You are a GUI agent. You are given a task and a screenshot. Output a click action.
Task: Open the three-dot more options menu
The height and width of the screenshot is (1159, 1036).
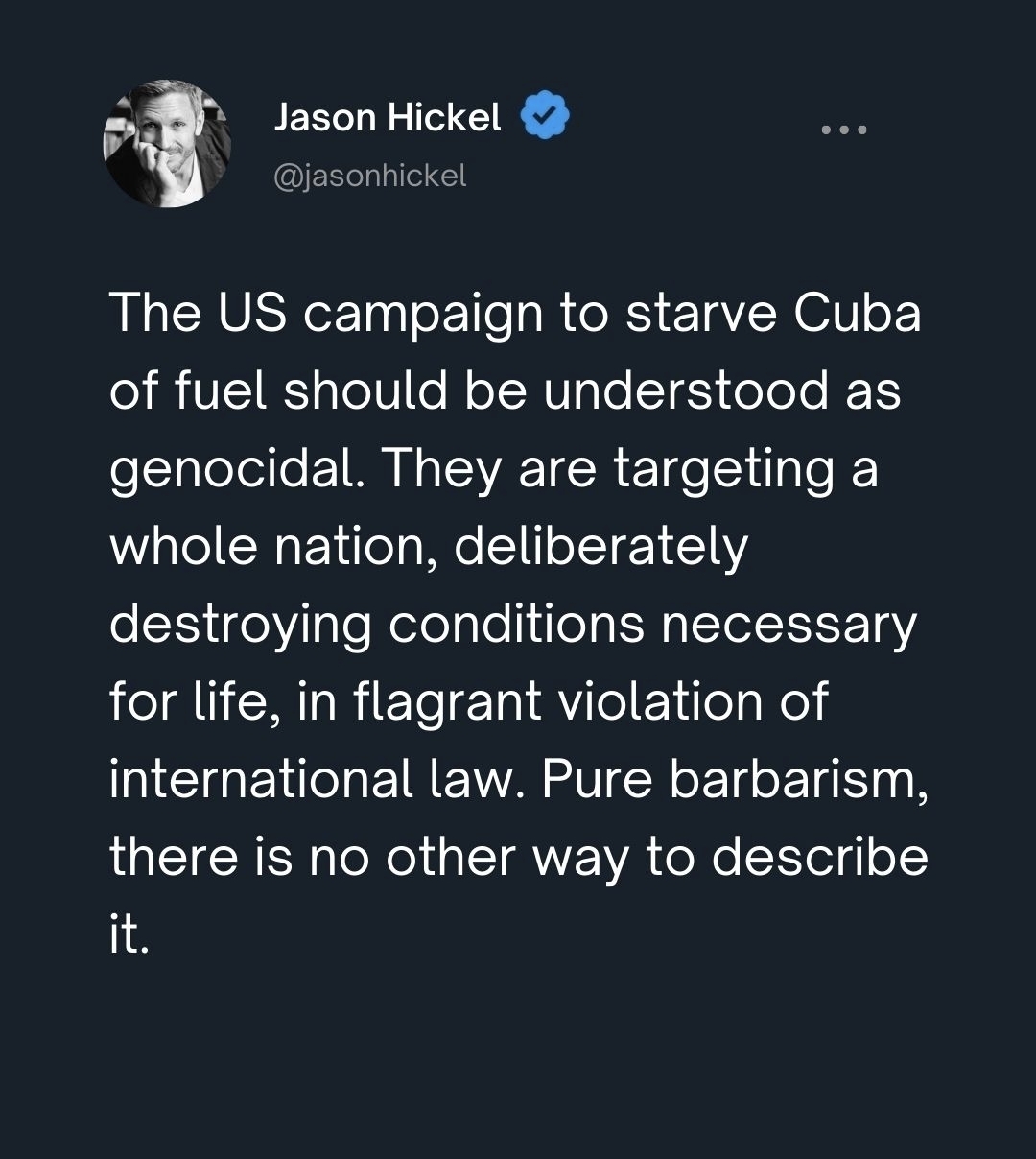click(x=845, y=130)
